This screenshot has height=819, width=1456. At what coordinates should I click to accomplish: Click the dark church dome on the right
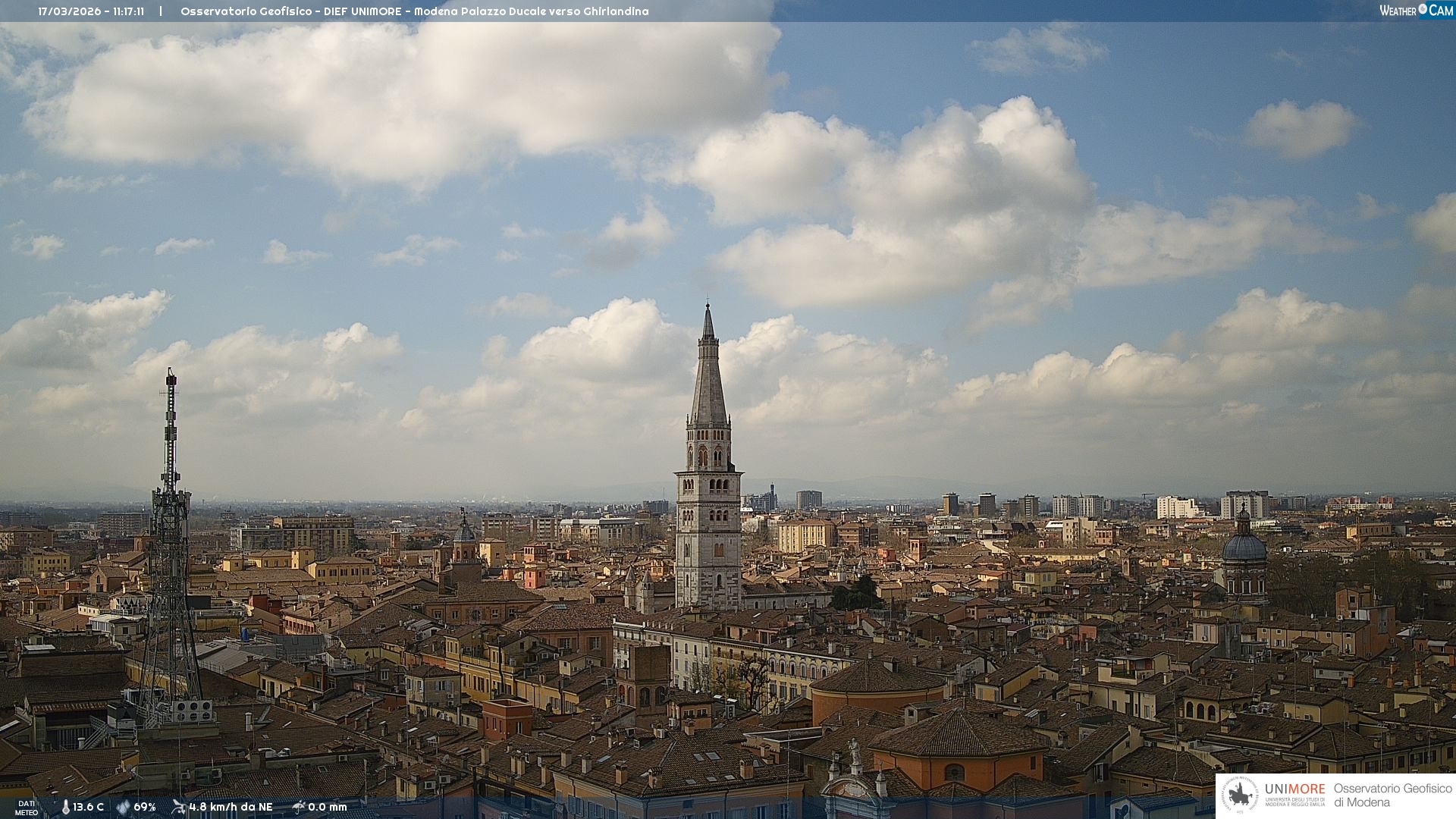pyautogui.click(x=1244, y=546)
